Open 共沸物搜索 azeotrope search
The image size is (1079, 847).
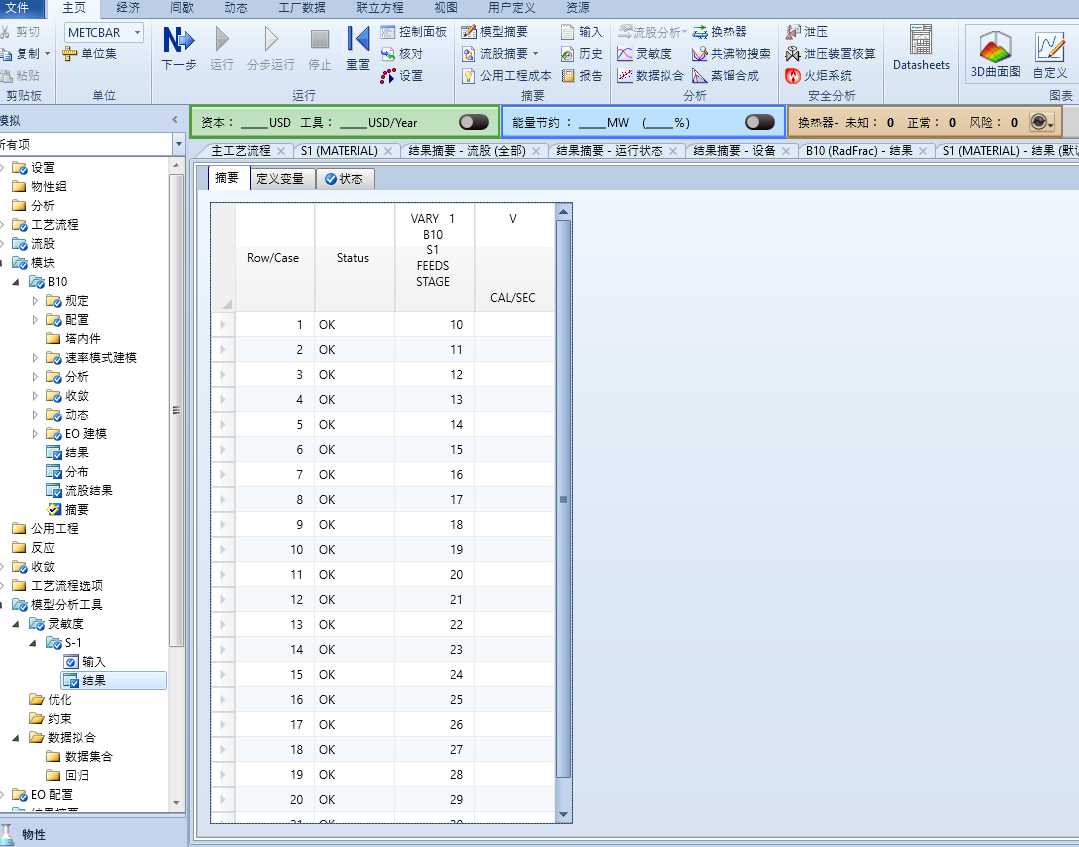[x=731, y=54]
